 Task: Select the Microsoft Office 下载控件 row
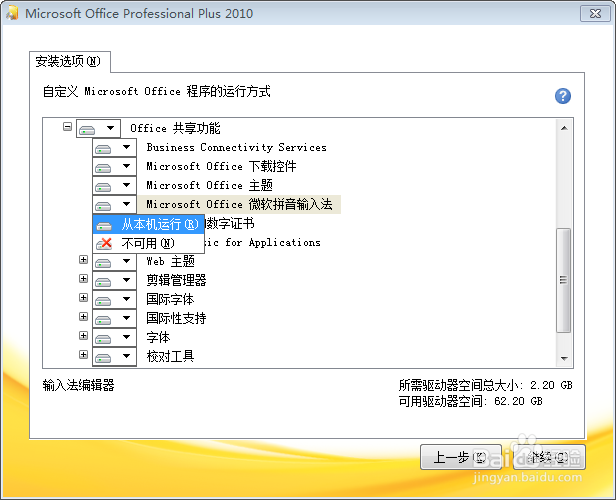tap(221, 166)
